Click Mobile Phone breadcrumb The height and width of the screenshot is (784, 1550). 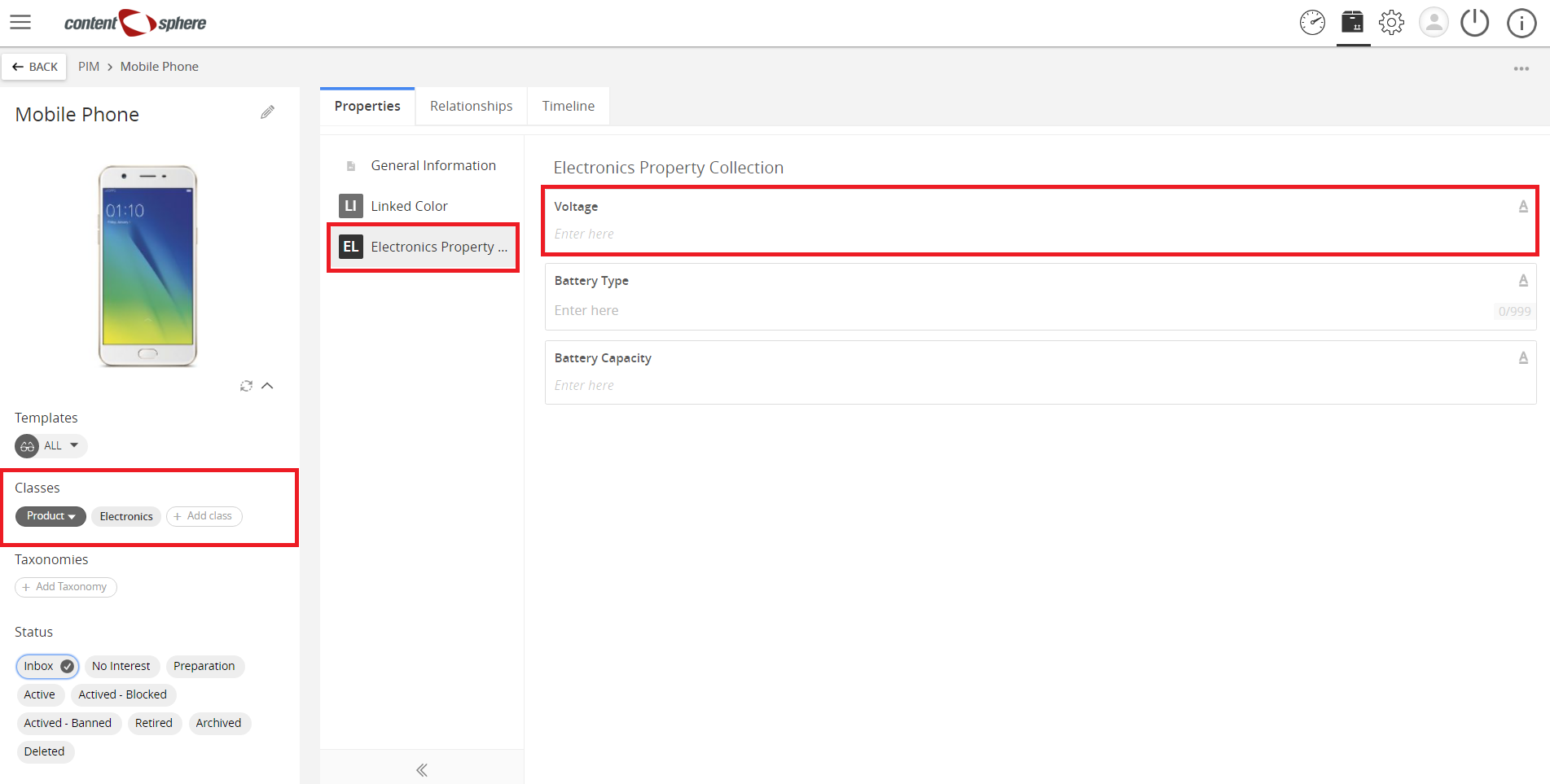160,67
